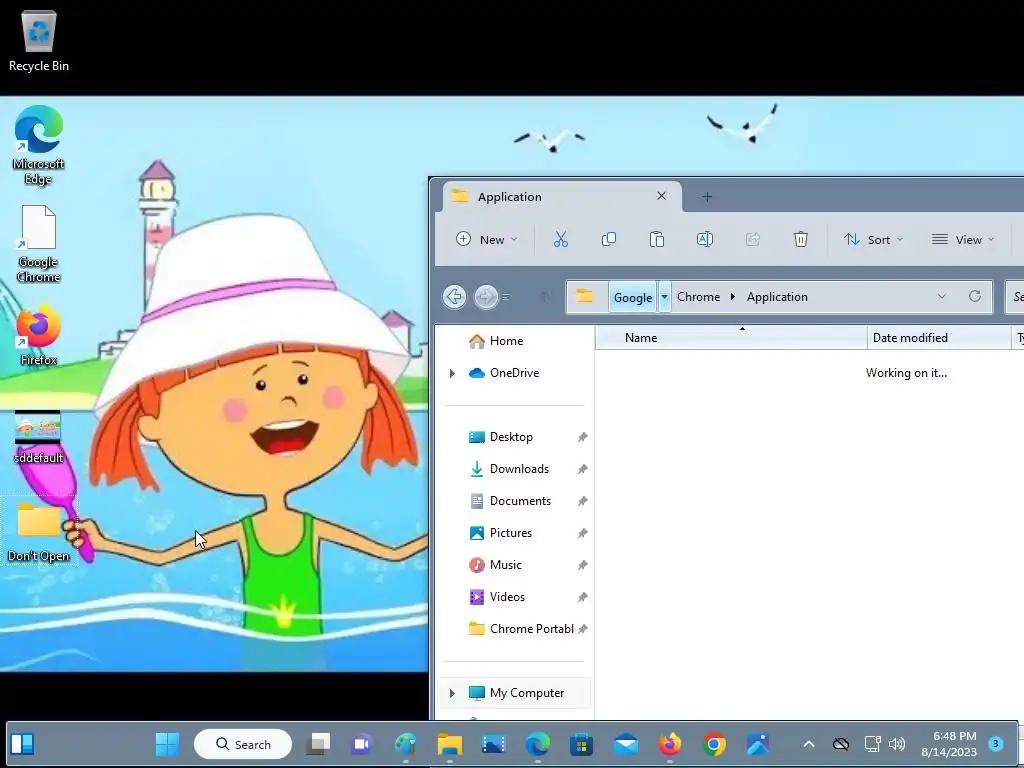Add a new File Explorer tab
Viewport: 1024px width, 768px height.
pos(707,197)
